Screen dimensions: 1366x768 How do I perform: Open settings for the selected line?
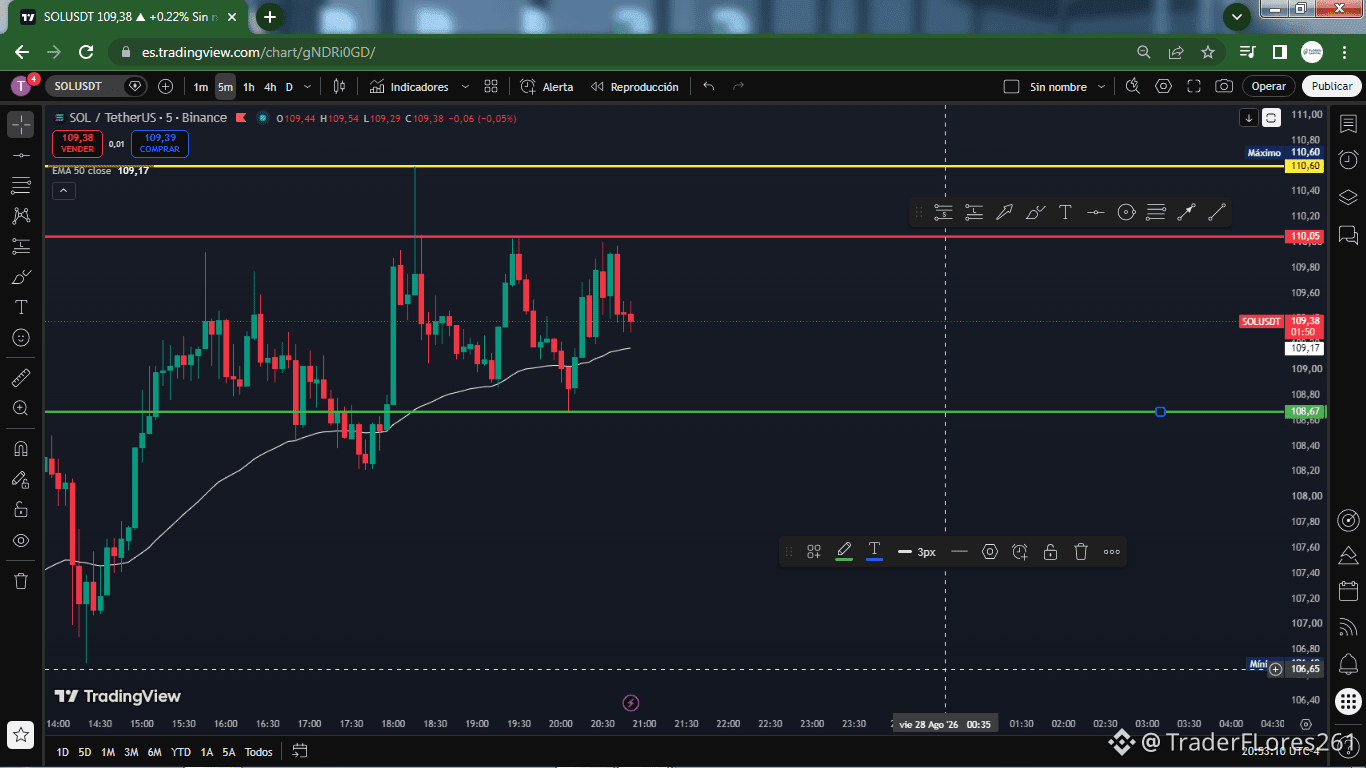tap(990, 551)
